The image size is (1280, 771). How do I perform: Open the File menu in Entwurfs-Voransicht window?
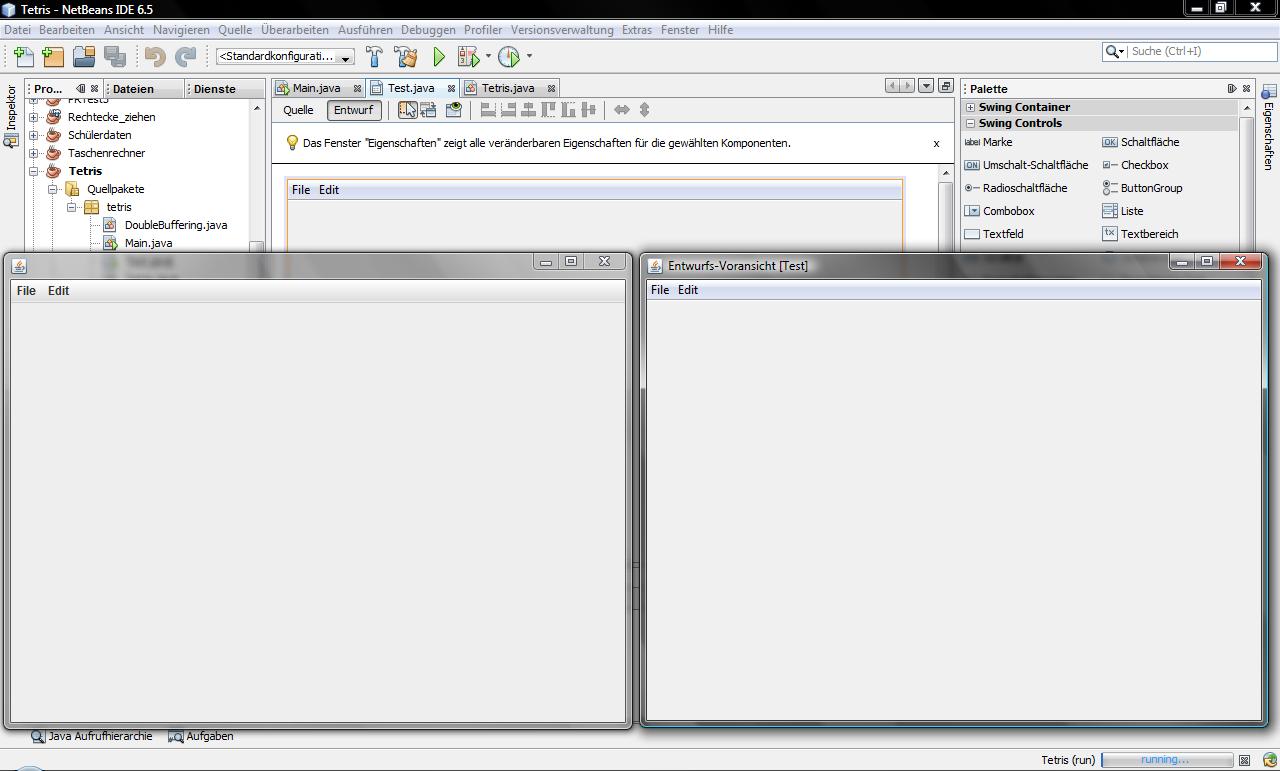point(660,290)
